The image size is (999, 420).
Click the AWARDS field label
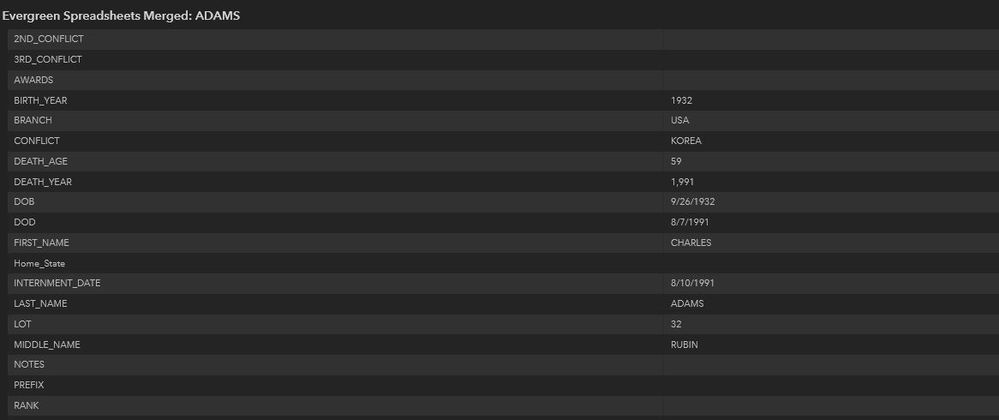pyautogui.click(x=33, y=80)
